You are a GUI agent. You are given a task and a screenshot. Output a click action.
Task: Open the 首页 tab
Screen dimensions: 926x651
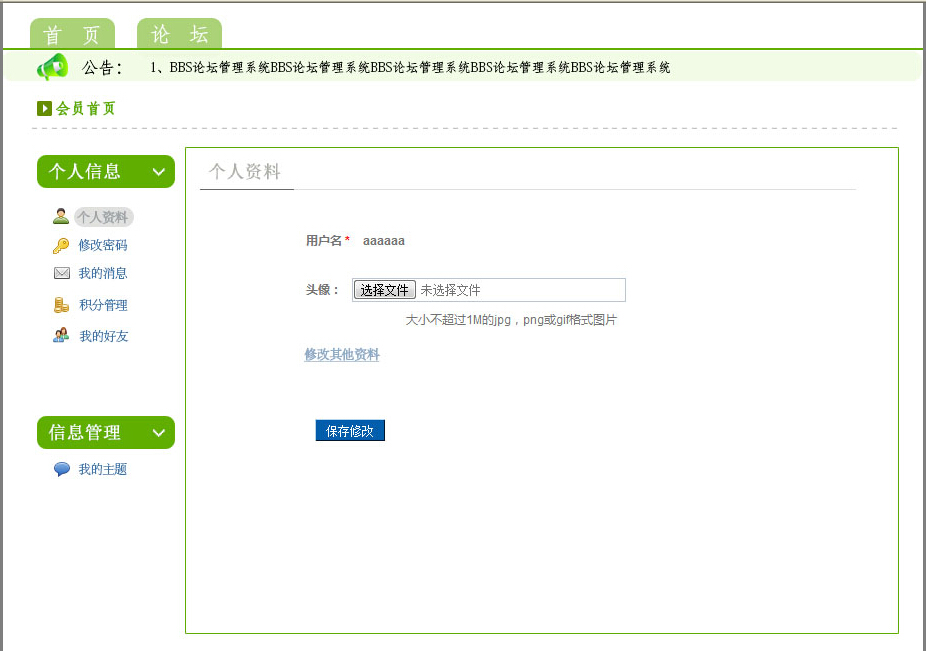(x=72, y=34)
